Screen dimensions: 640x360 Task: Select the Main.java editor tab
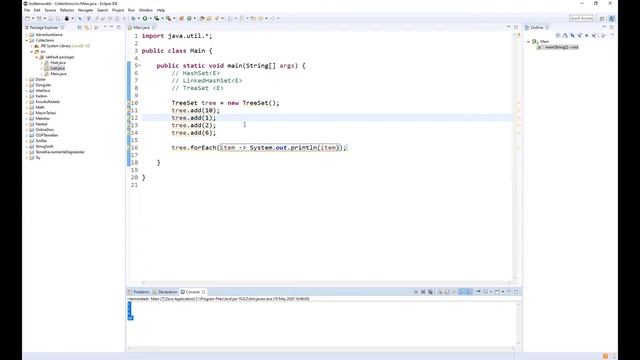click(x=141, y=27)
